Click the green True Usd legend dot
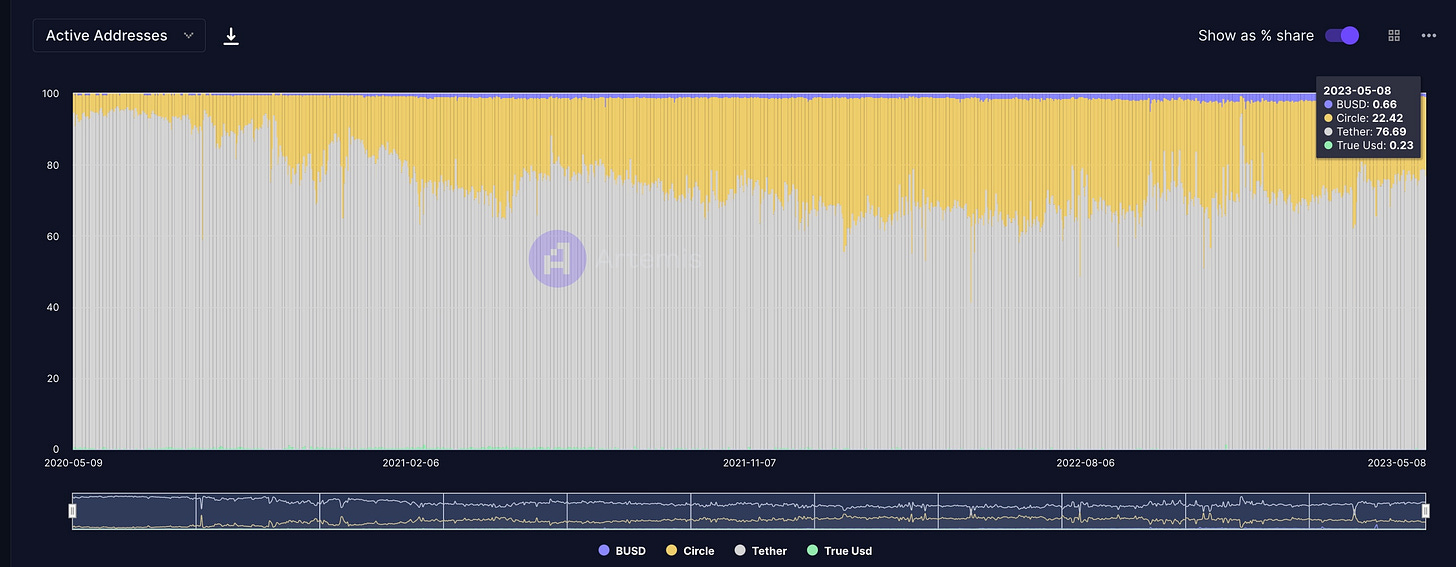The height and width of the screenshot is (567, 1456). (x=812, y=551)
